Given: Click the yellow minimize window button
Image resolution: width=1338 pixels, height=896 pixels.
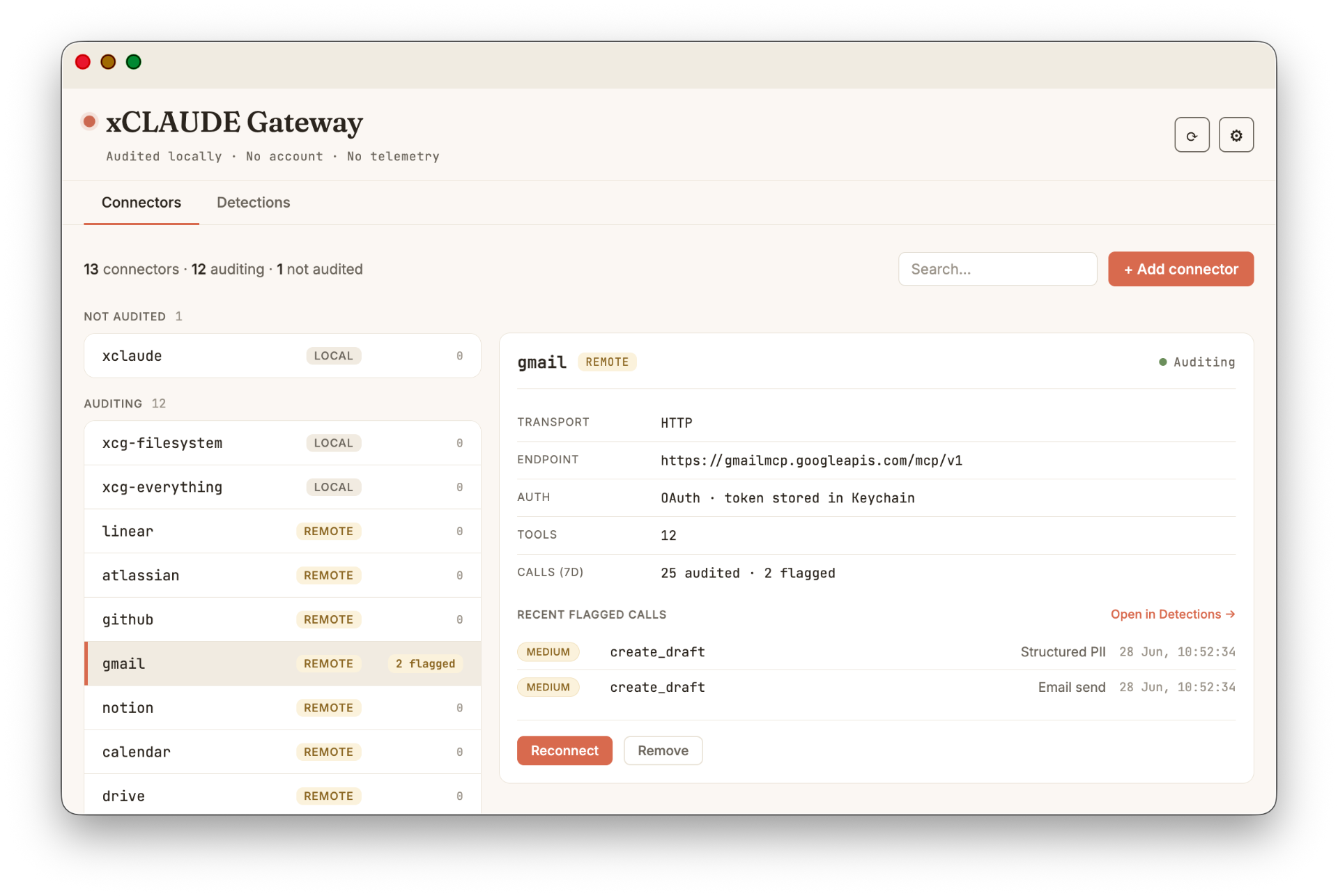Looking at the screenshot, I should point(108,62).
